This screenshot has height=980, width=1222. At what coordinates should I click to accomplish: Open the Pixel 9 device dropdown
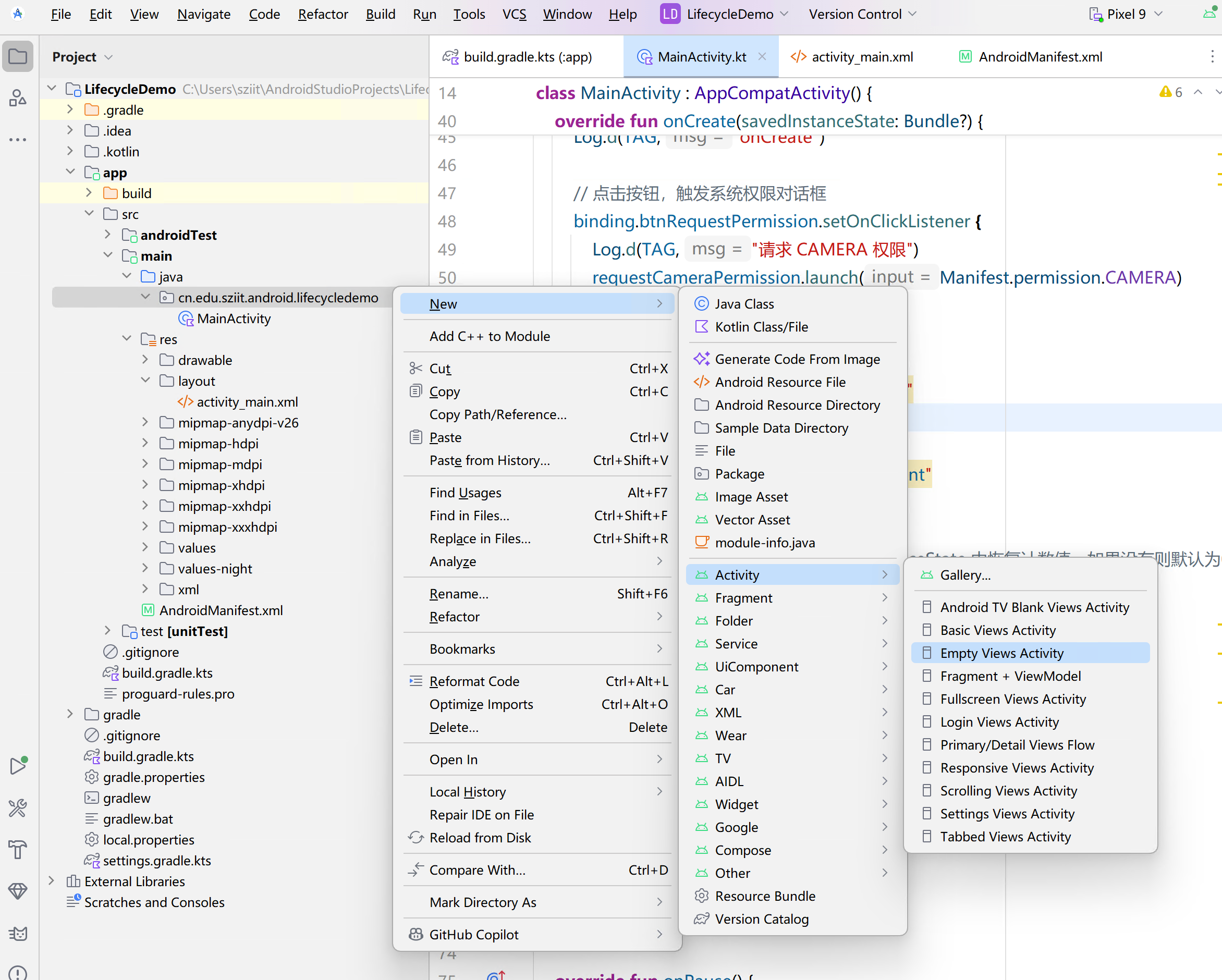1127,14
